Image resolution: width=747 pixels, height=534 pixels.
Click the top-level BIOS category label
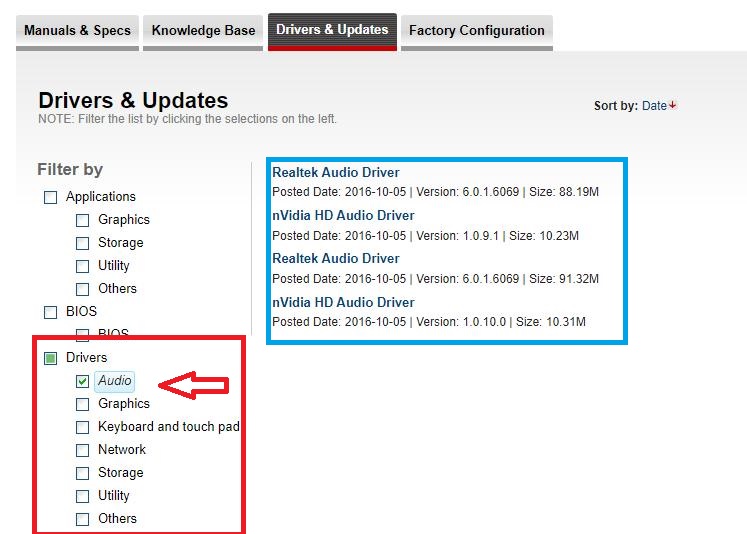pyautogui.click(x=81, y=312)
